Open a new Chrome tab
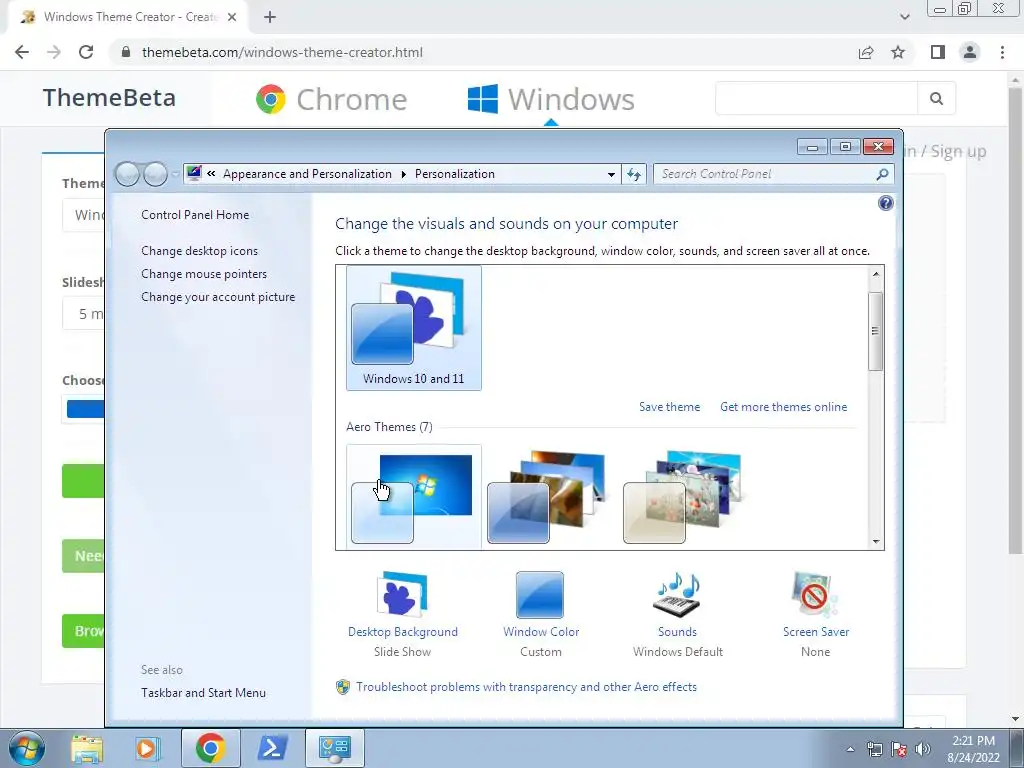 pos(270,17)
